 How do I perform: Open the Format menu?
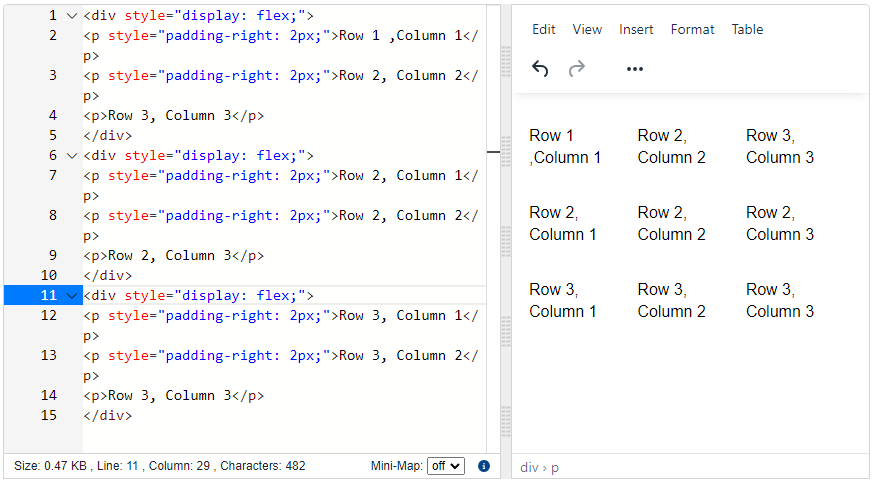coord(692,30)
